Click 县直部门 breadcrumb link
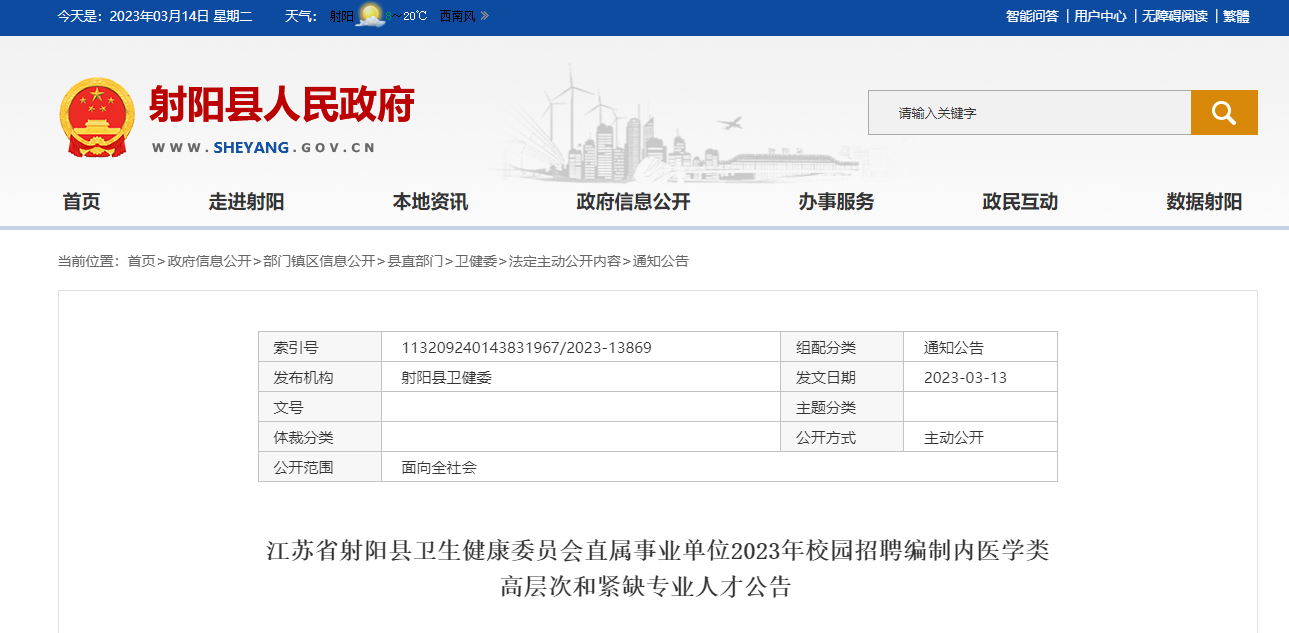Viewport: 1289px width, 633px height. [x=415, y=261]
